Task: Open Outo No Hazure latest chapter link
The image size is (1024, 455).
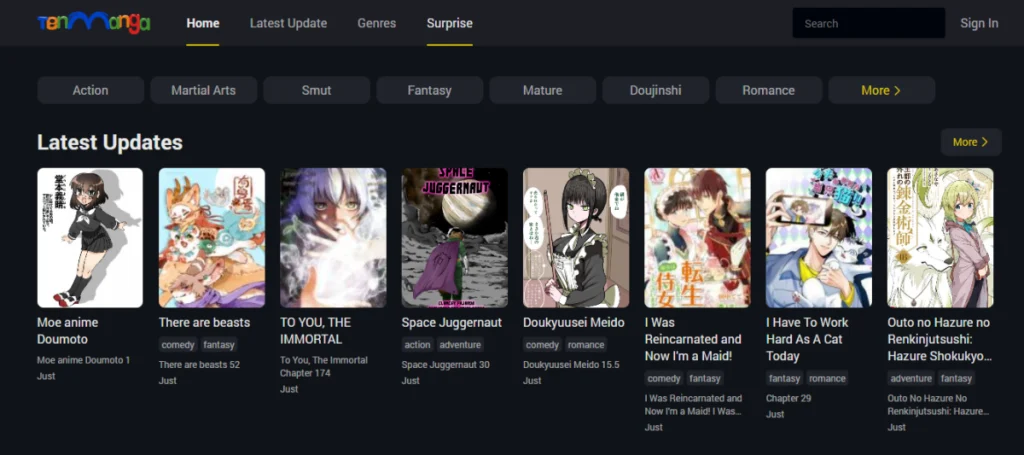Action: [938, 405]
